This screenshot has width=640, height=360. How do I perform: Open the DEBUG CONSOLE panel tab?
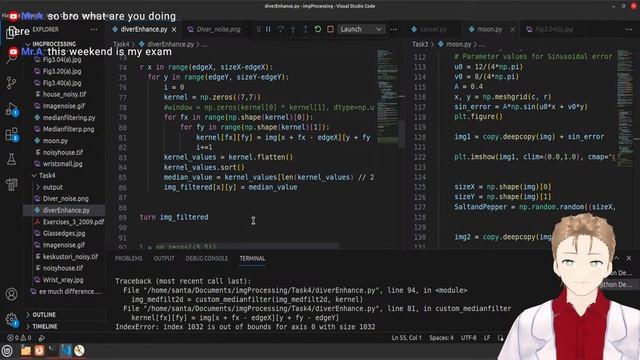click(207, 258)
